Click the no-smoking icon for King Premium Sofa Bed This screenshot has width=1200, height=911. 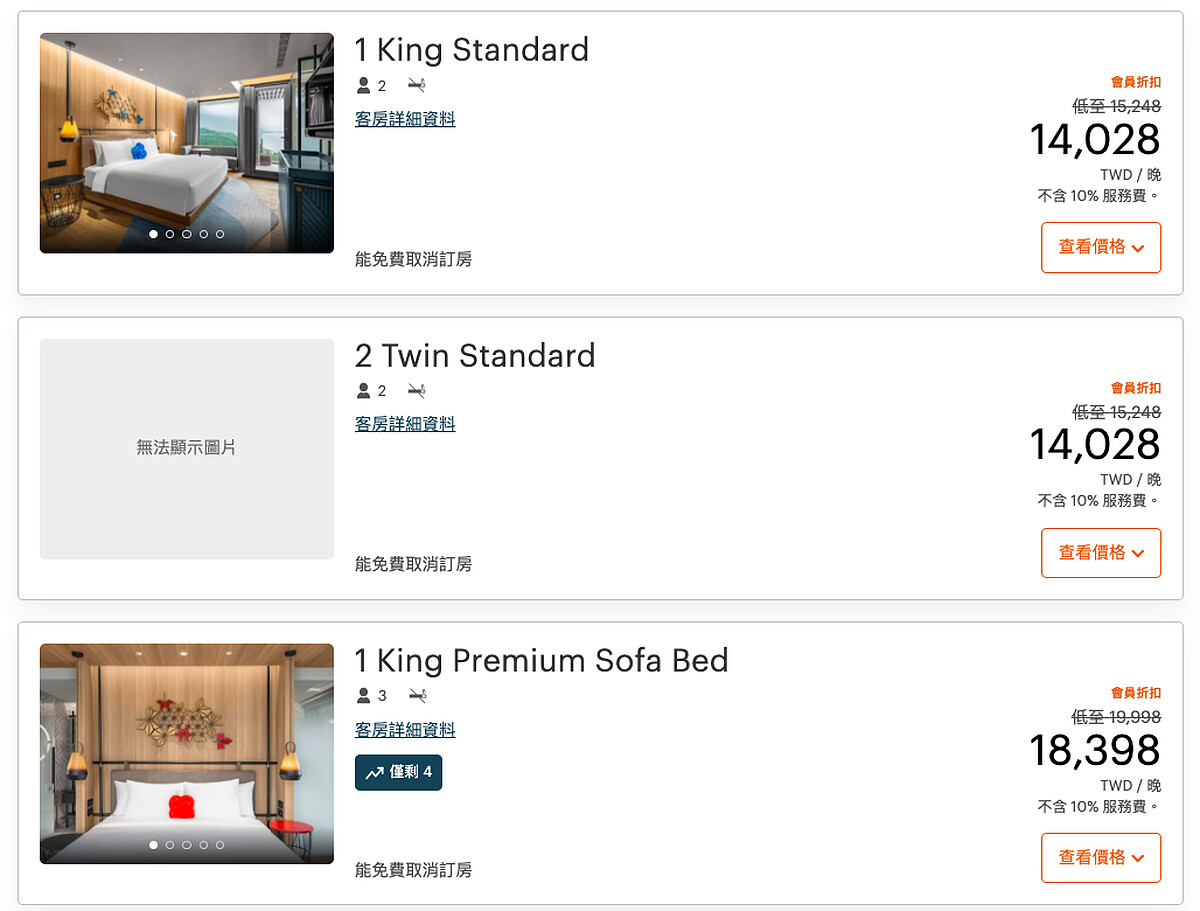point(417,695)
